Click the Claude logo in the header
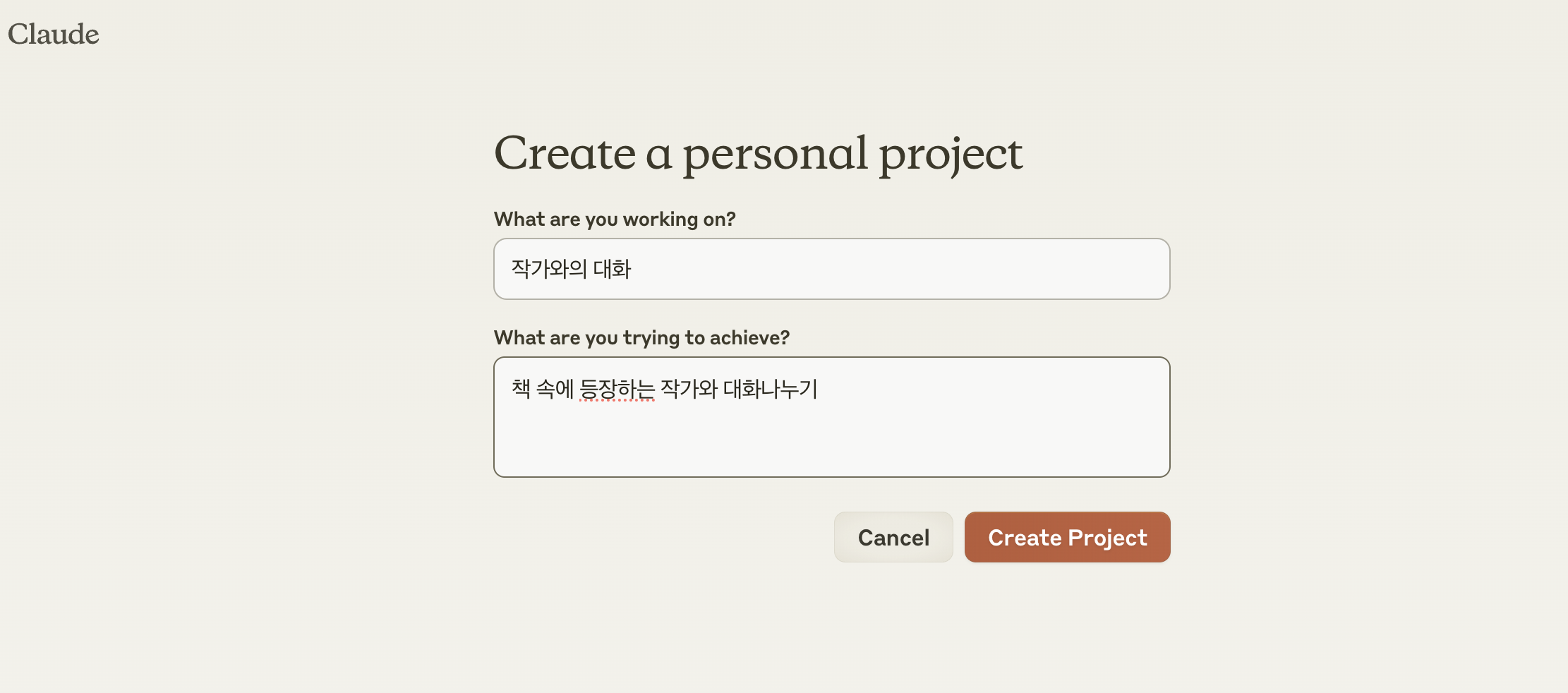Image resolution: width=1568 pixels, height=693 pixels. point(54,34)
